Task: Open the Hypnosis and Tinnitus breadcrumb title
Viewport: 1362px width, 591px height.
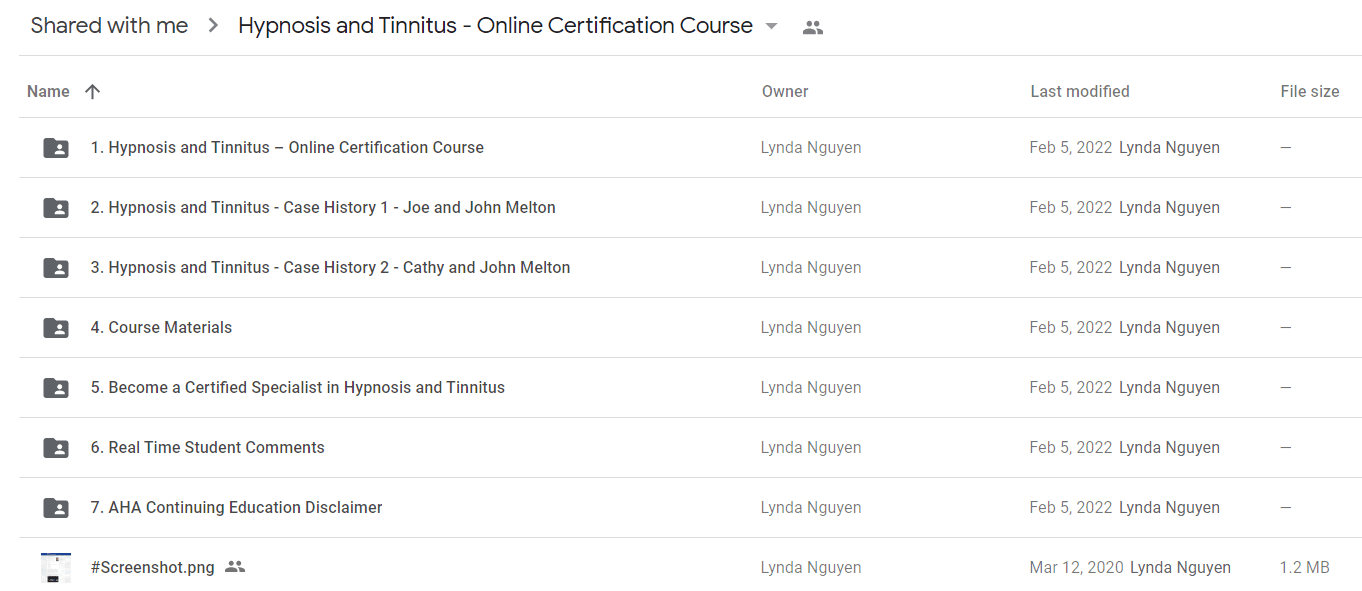Action: click(495, 26)
